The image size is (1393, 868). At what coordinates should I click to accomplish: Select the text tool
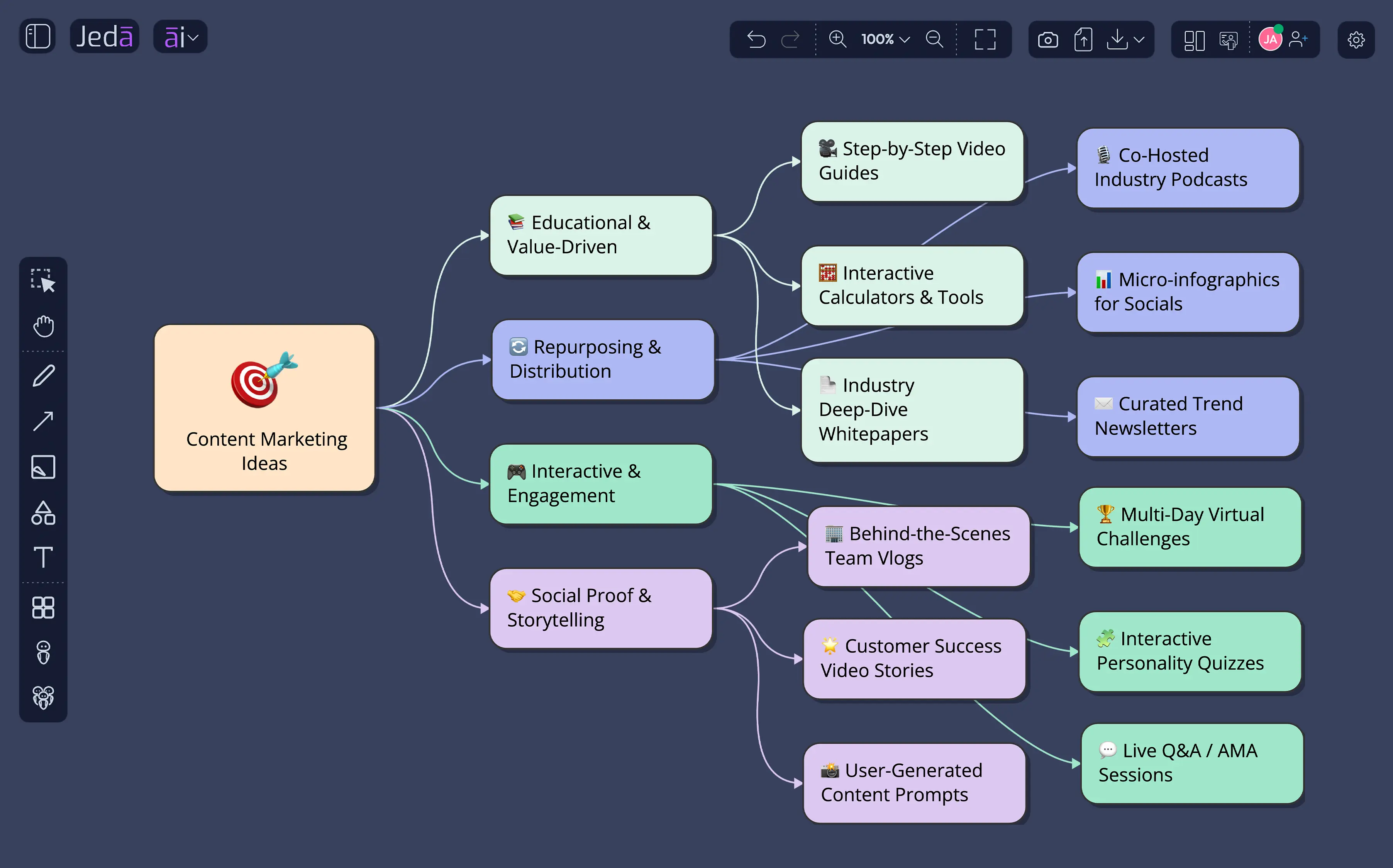43,557
